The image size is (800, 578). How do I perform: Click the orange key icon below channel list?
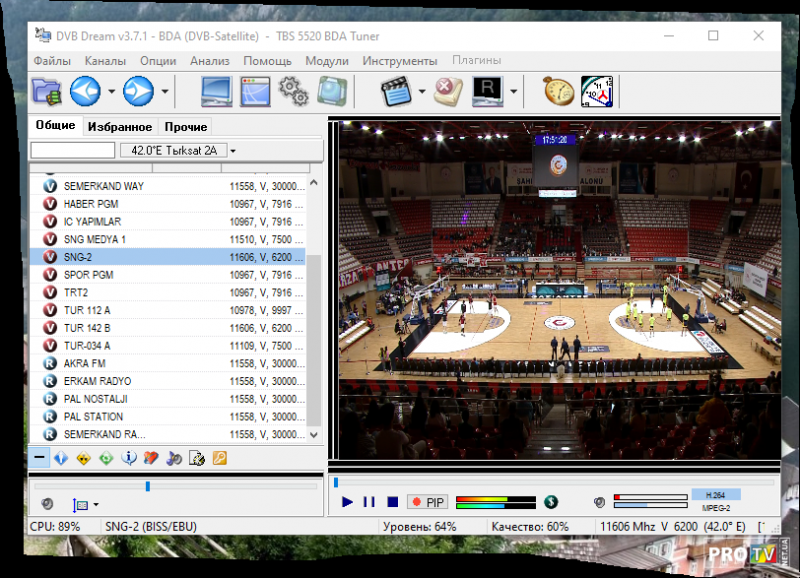[219, 458]
